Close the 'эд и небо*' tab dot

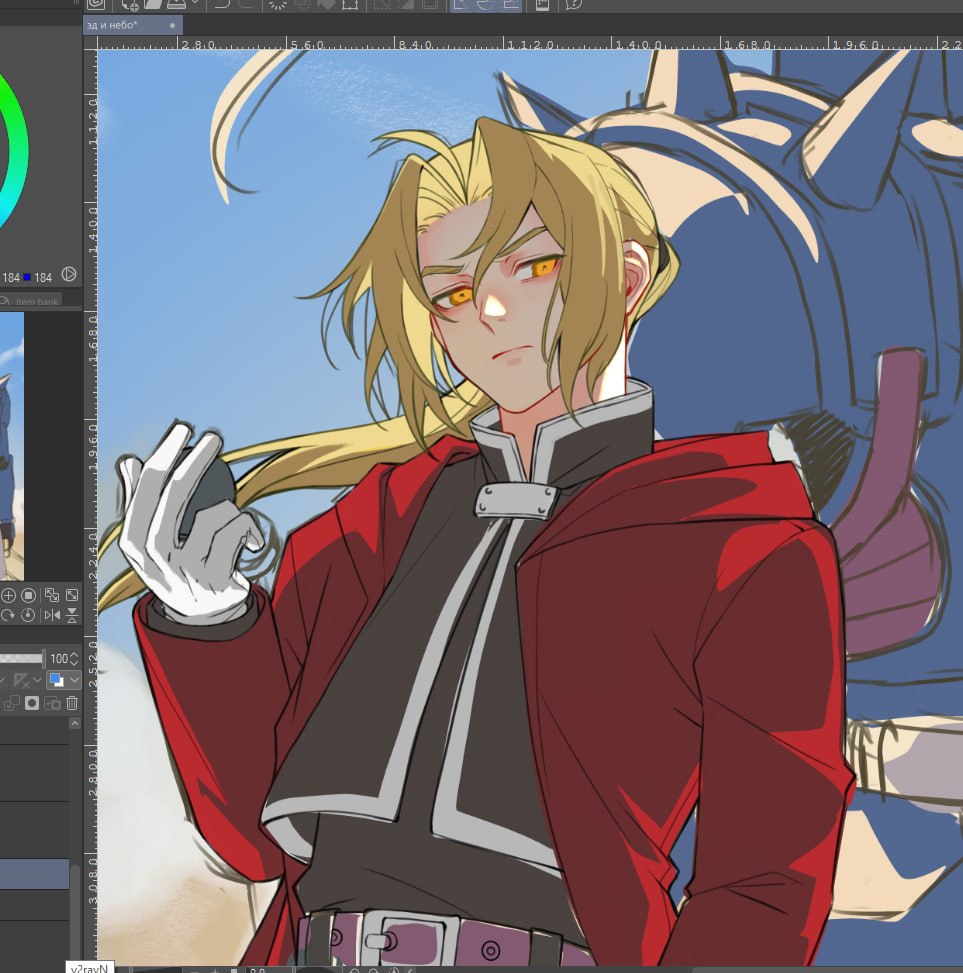click(172, 25)
